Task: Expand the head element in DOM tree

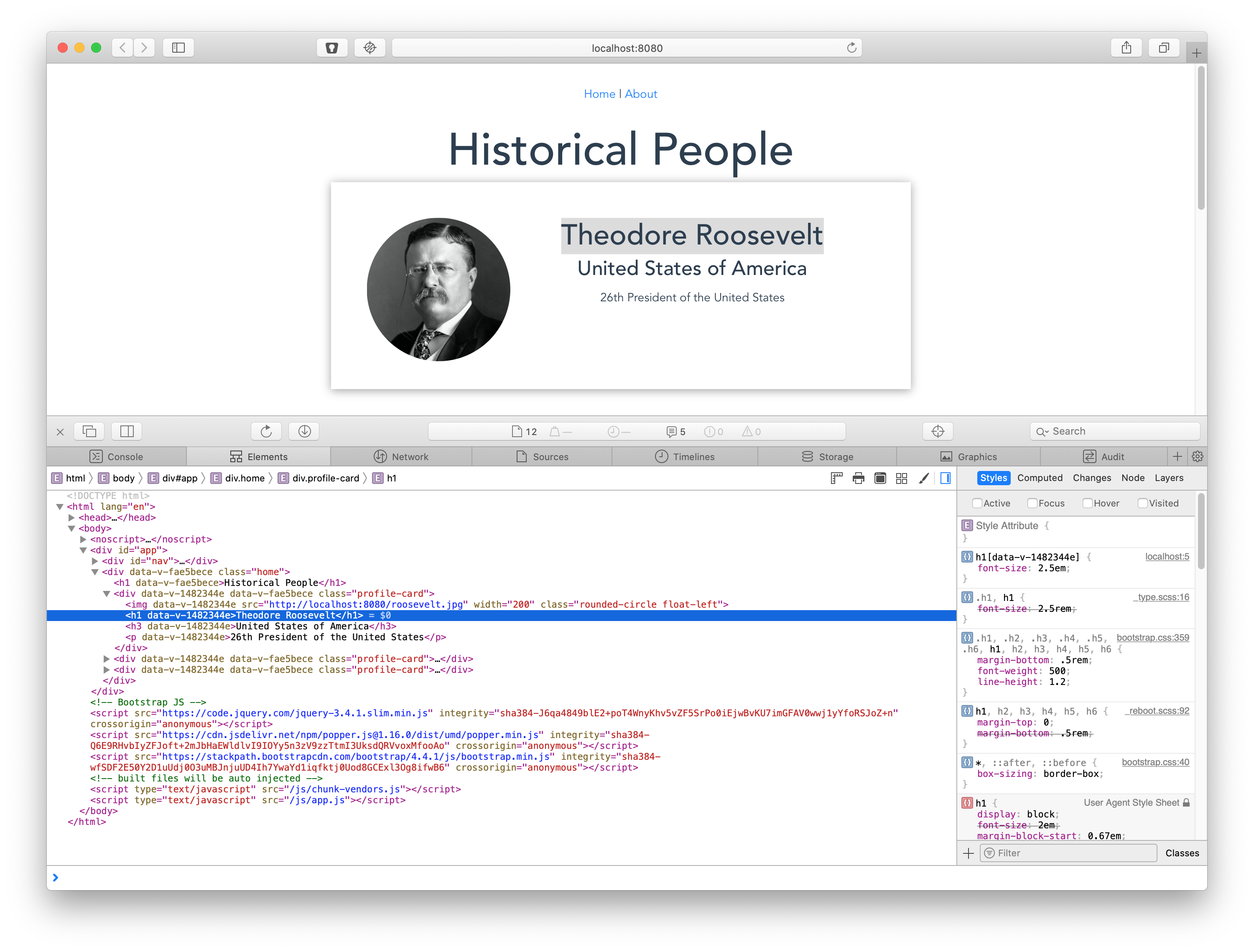Action: (71, 517)
